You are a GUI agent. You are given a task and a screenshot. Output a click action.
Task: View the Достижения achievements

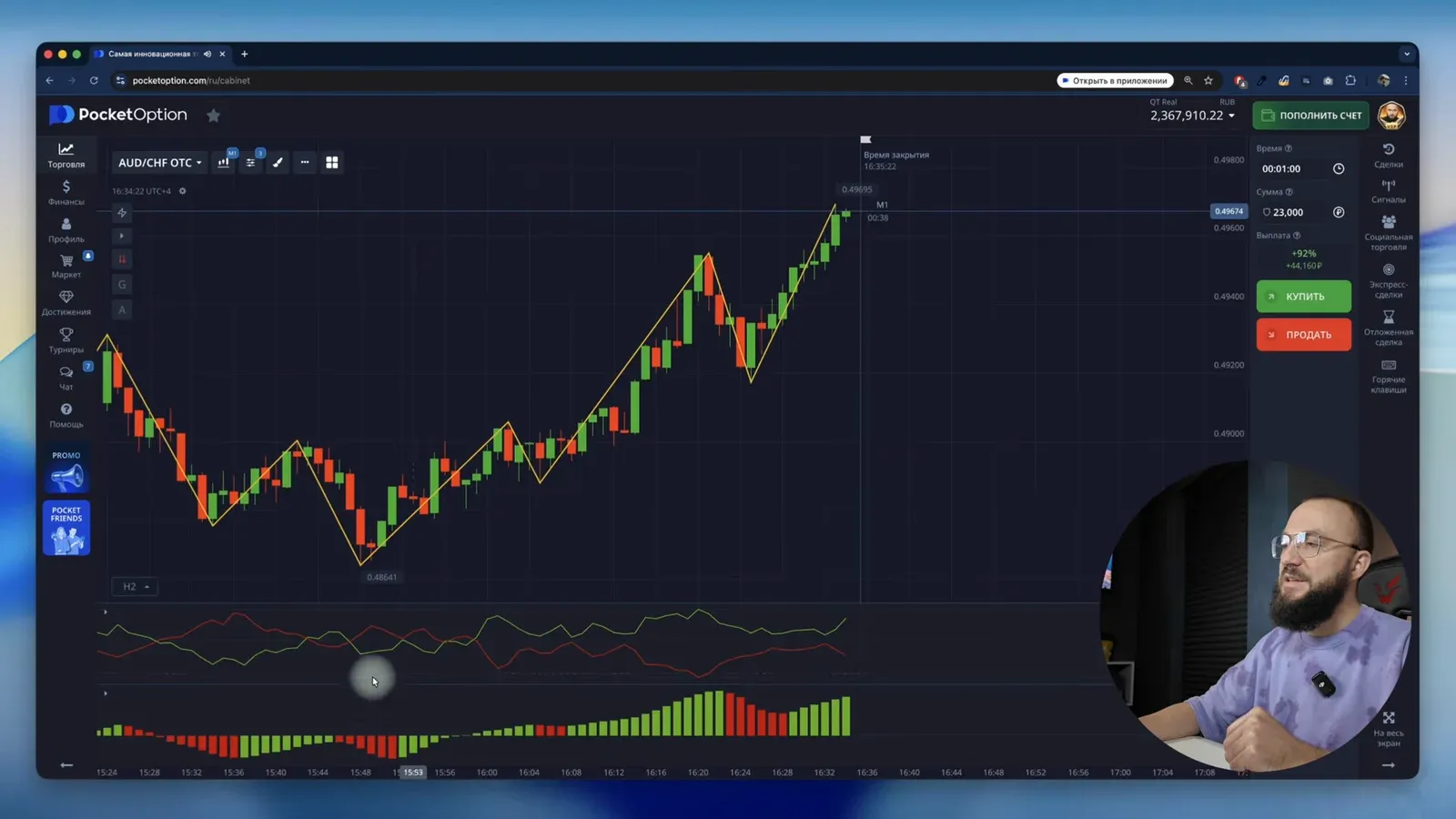[x=66, y=303]
